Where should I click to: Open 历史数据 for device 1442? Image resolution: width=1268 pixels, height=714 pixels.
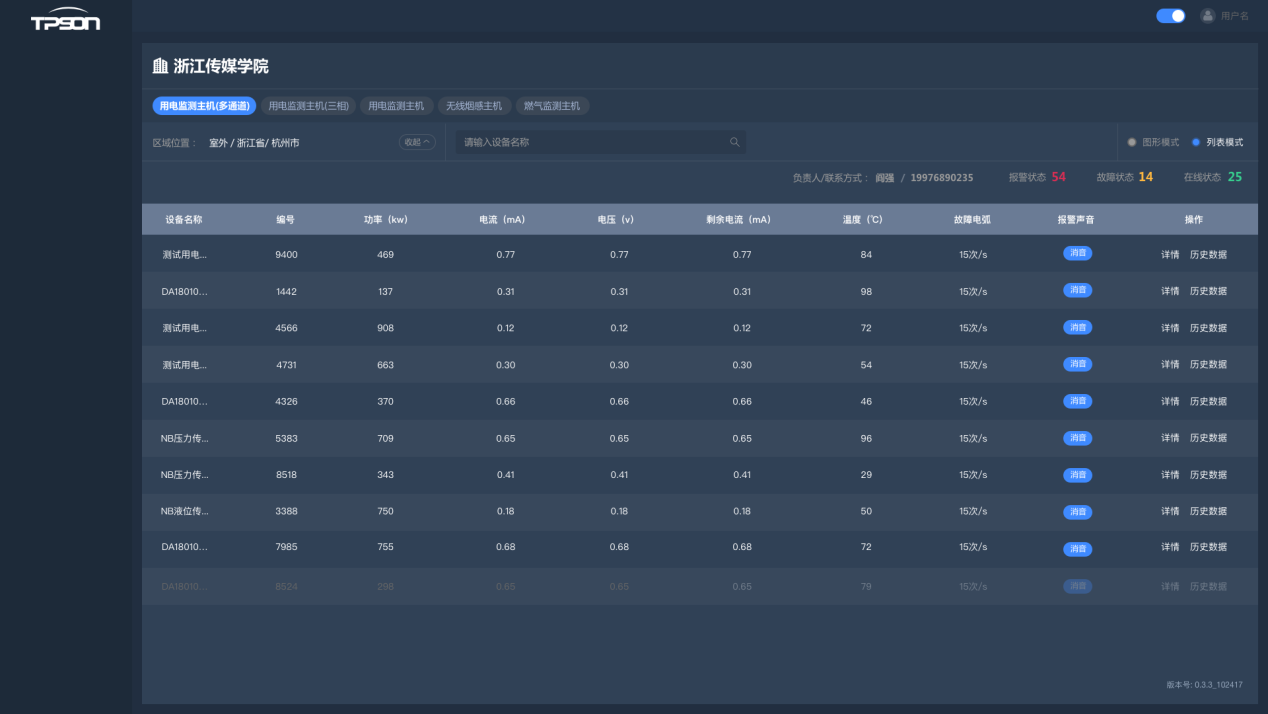click(x=1208, y=291)
